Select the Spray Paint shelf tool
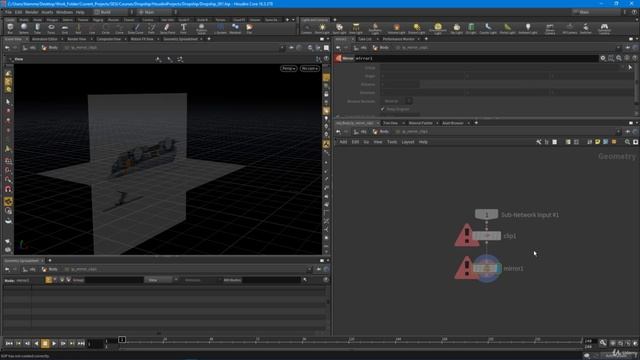This screenshot has width=640, height=360. tap(167, 28)
